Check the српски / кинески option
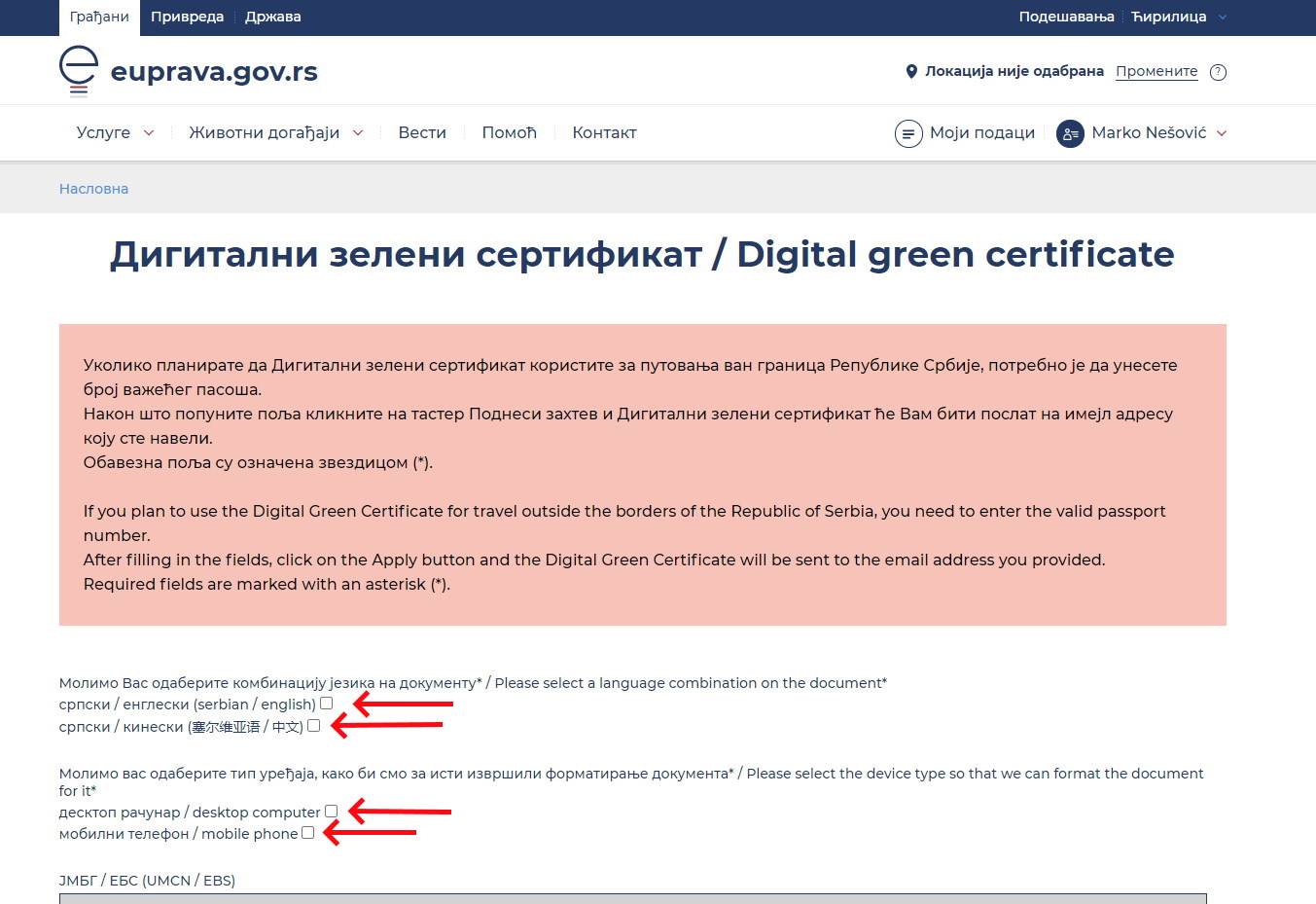 point(313,725)
